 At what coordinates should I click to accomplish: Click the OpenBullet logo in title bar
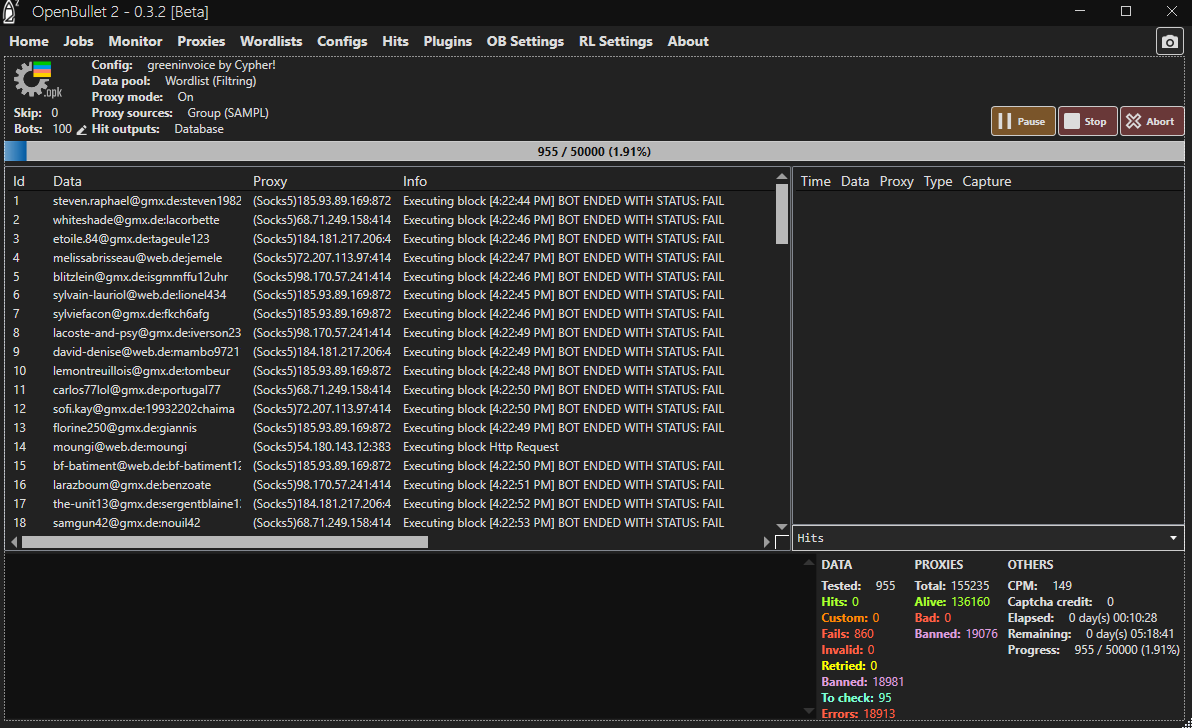[12, 11]
